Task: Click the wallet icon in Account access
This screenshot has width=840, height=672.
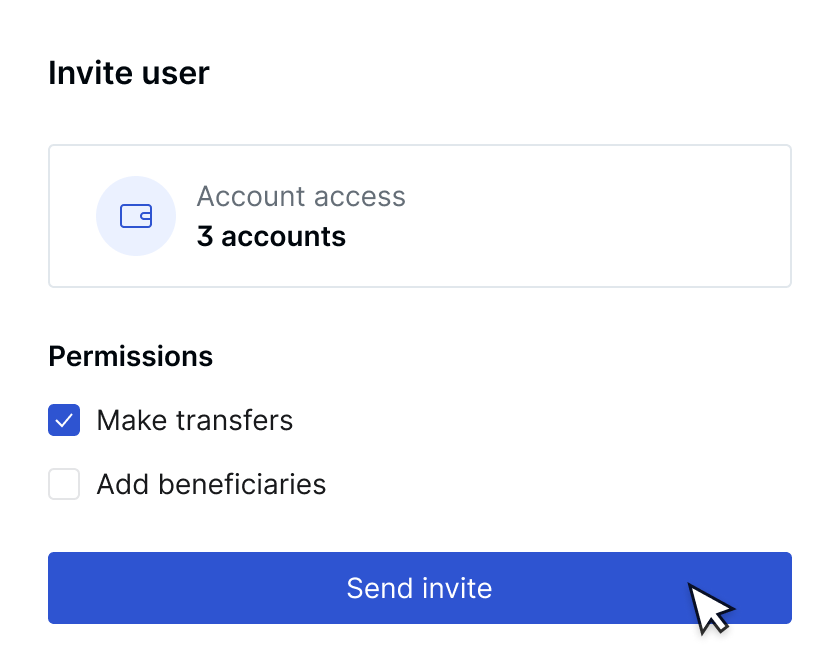Action: (136, 216)
